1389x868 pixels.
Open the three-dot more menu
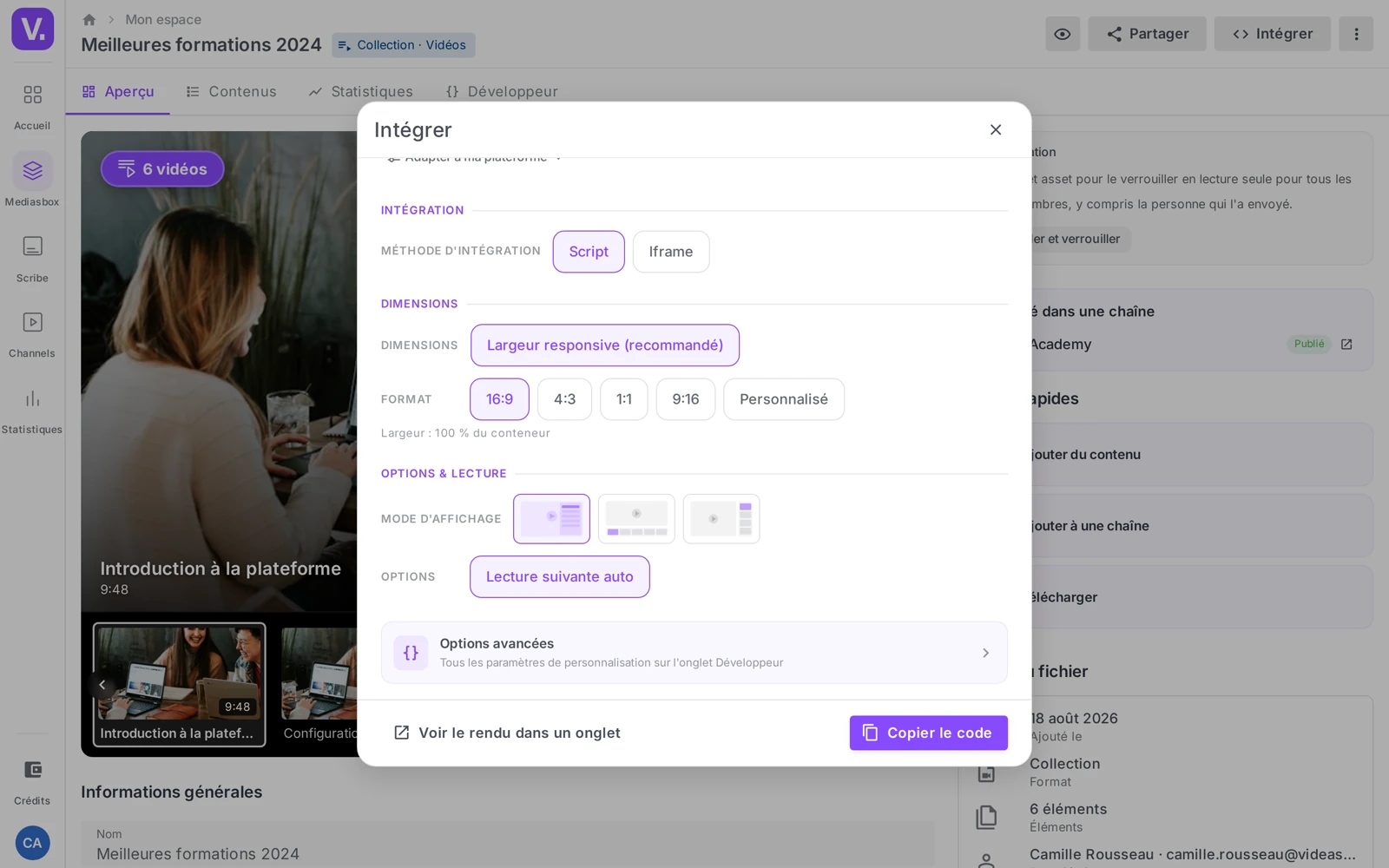point(1356,34)
